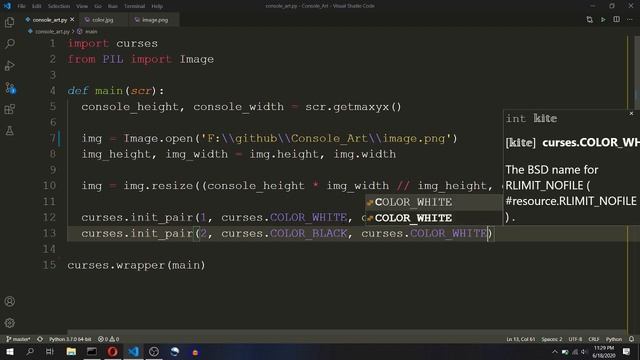Viewport: 640px width, 360px height.
Task: Open the Help menu
Action: pos(157,6)
